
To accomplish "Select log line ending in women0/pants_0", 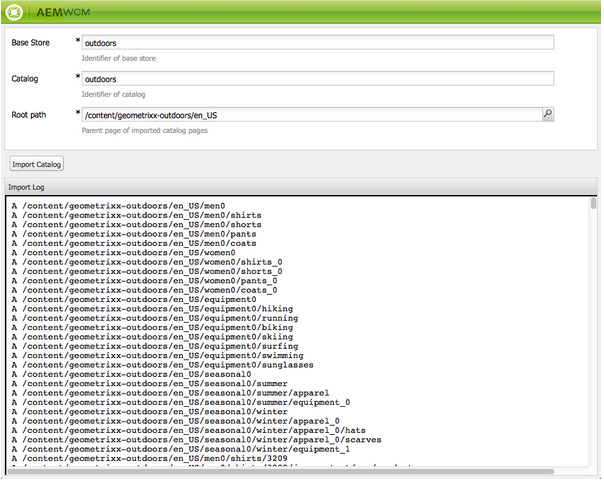I will [x=144, y=280].
